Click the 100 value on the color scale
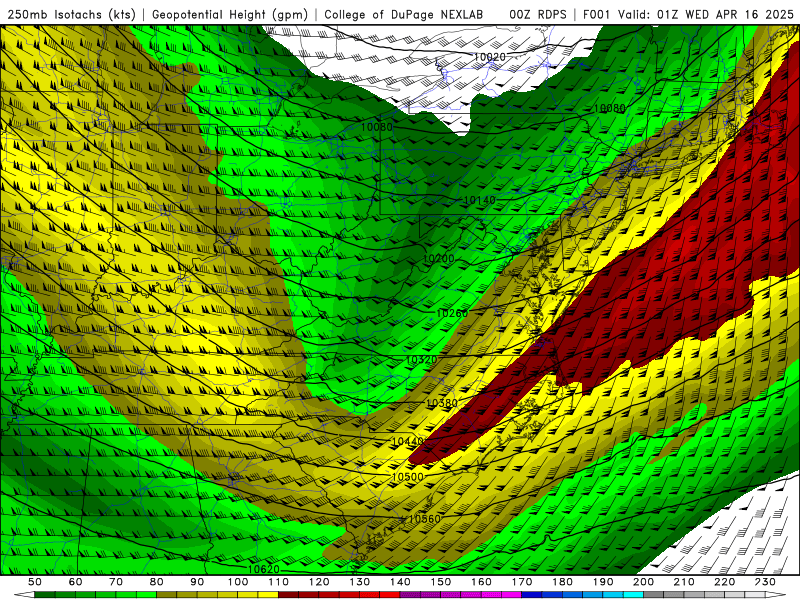 coord(238,582)
